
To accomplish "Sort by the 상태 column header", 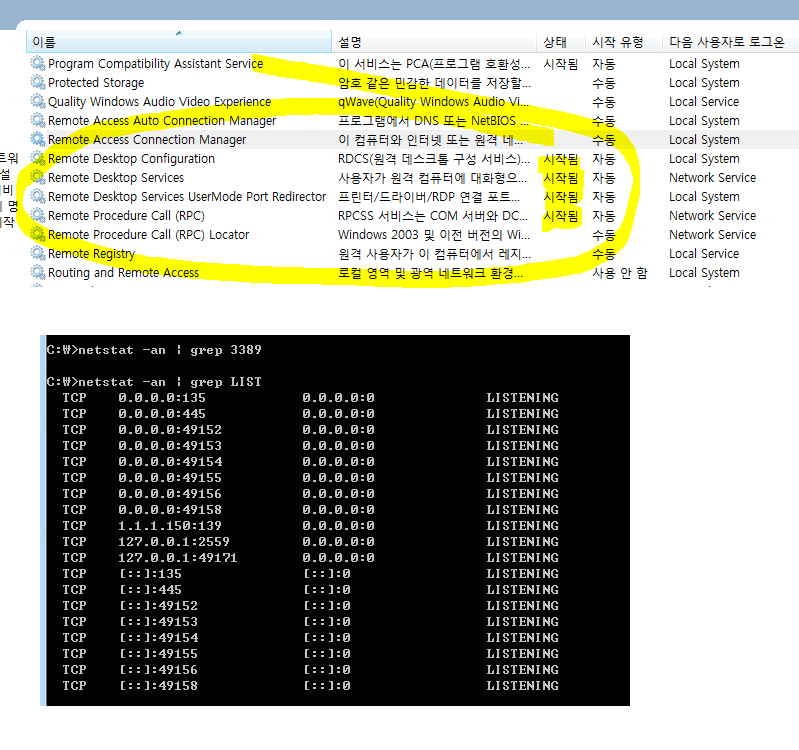I will point(562,42).
